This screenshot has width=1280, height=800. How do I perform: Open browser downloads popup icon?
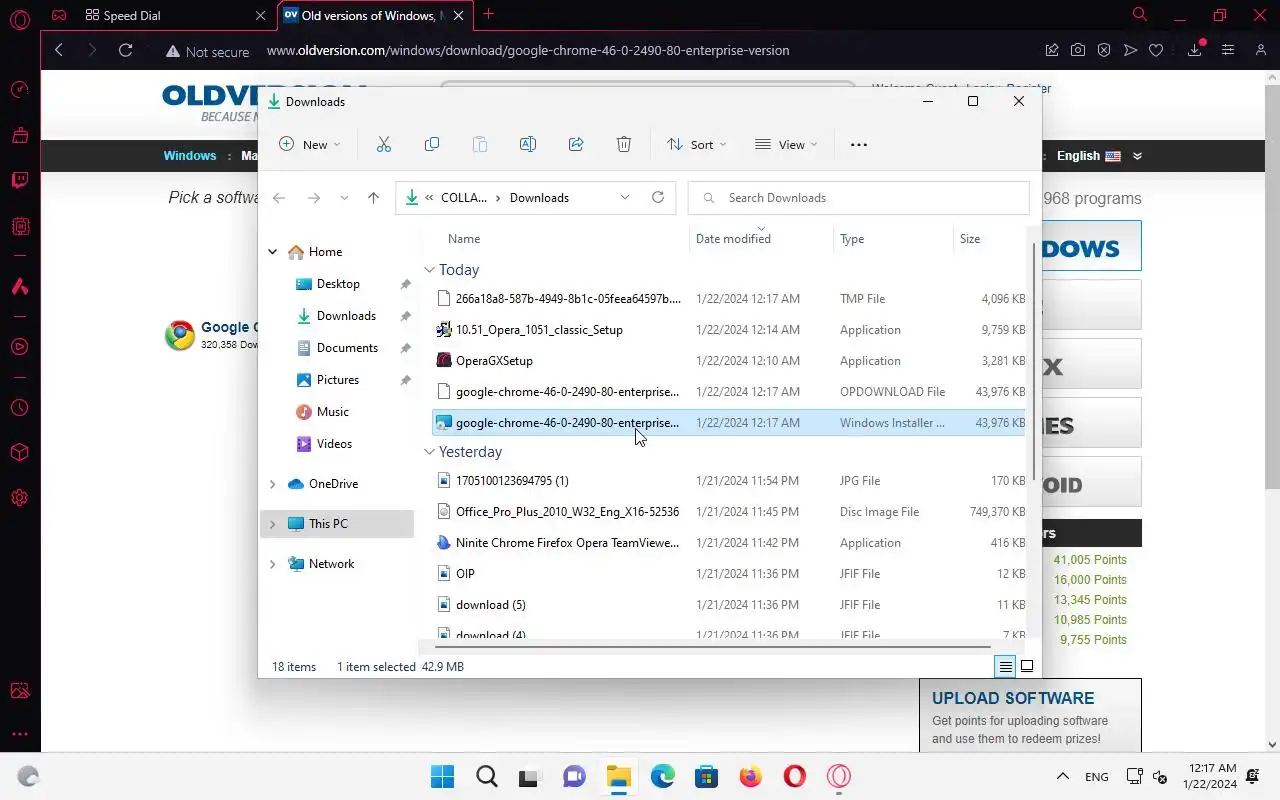click(x=1195, y=50)
